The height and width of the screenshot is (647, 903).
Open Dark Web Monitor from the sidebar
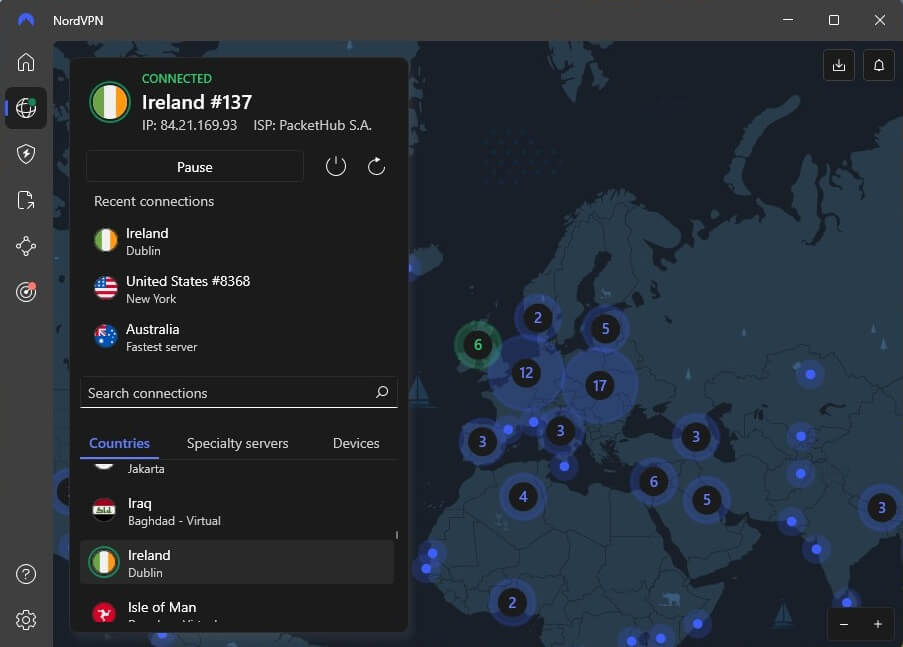click(25, 291)
